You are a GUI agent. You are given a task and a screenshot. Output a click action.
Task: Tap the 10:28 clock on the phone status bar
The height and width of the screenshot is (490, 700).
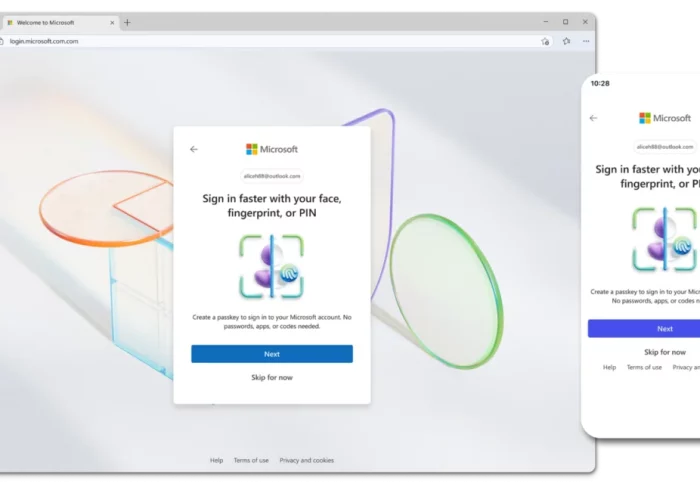pyautogui.click(x=600, y=83)
